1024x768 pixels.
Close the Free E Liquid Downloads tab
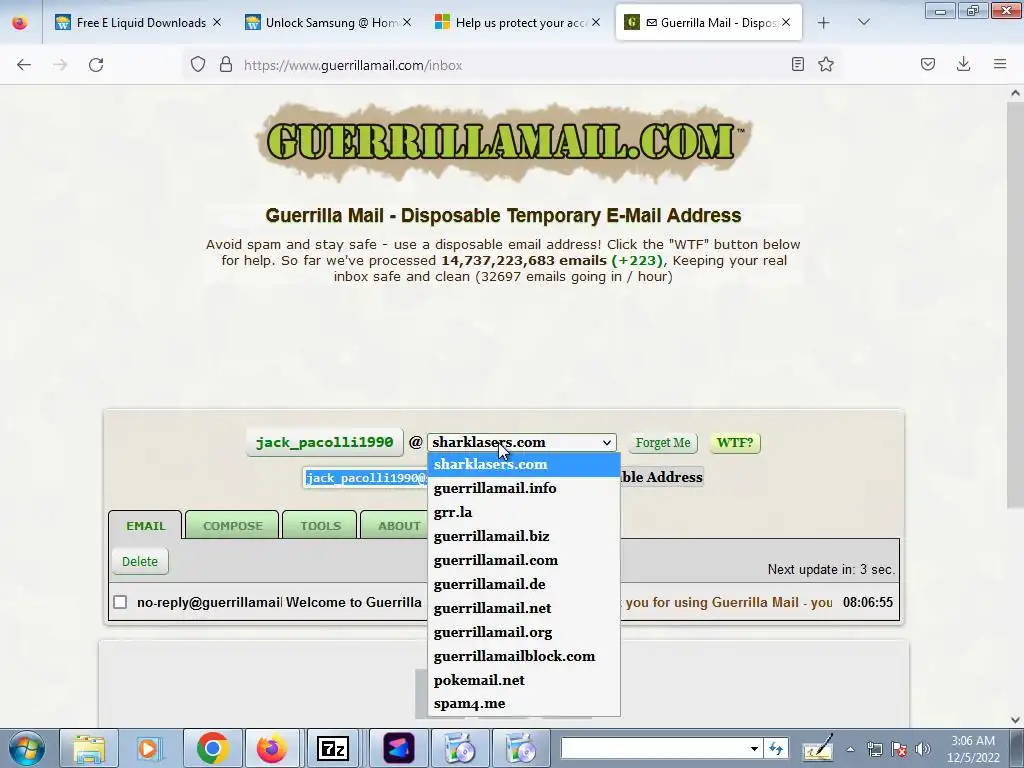pyautogui.click(x=217, y=23)
